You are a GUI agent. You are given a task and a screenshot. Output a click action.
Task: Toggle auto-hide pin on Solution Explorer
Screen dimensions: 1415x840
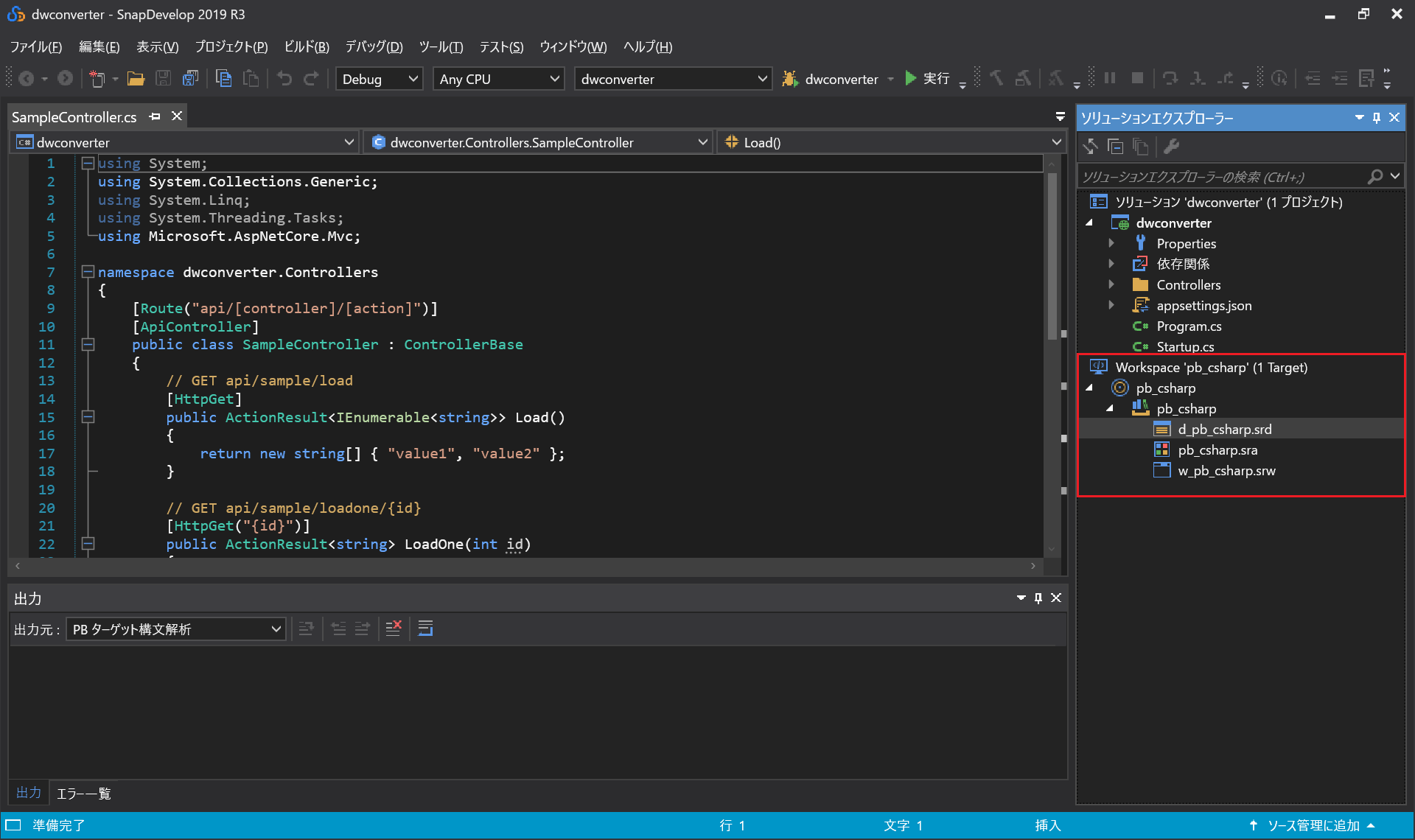click(x=1377, y=118)
